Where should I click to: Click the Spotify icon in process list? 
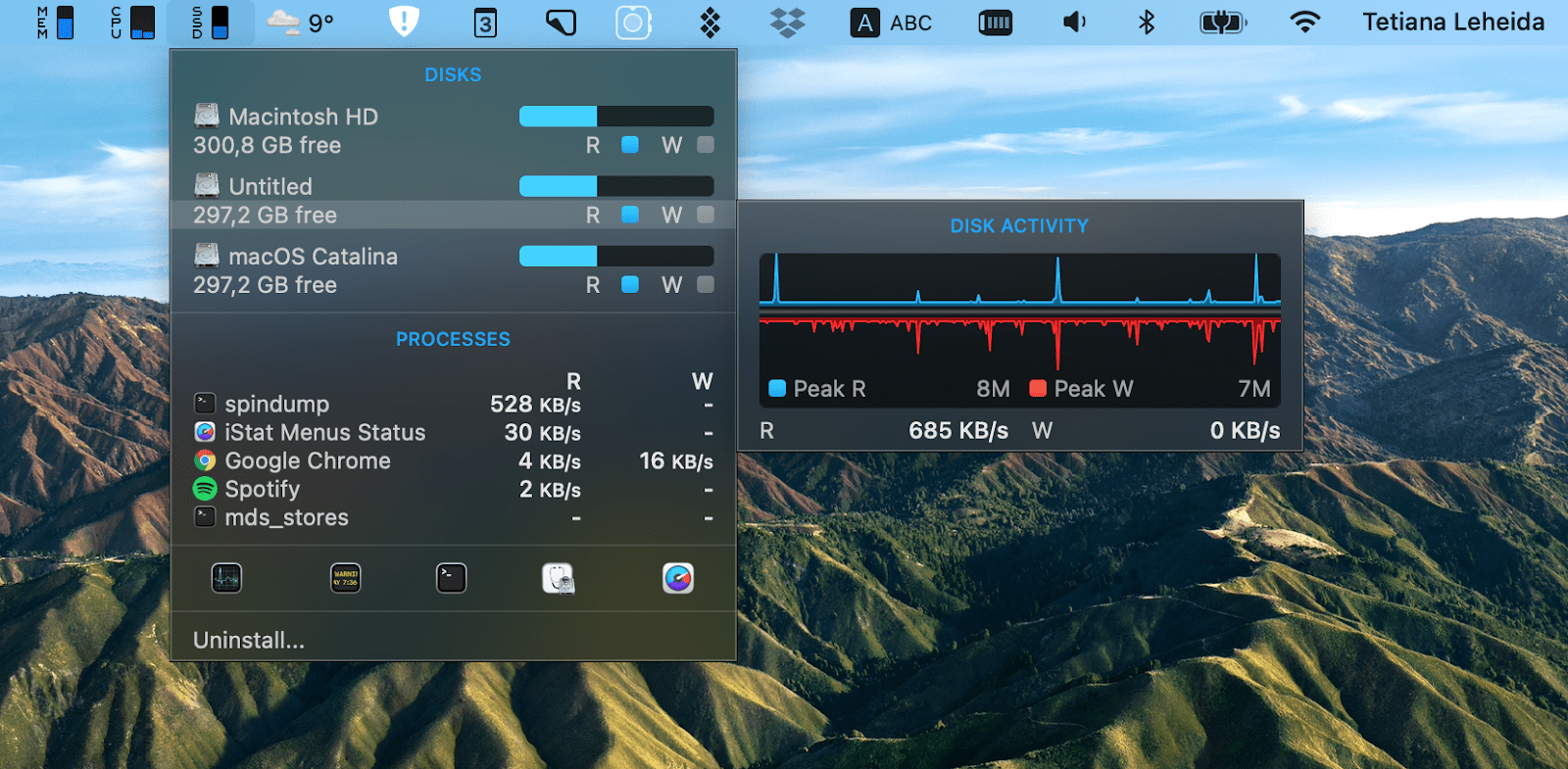point(205,488)
